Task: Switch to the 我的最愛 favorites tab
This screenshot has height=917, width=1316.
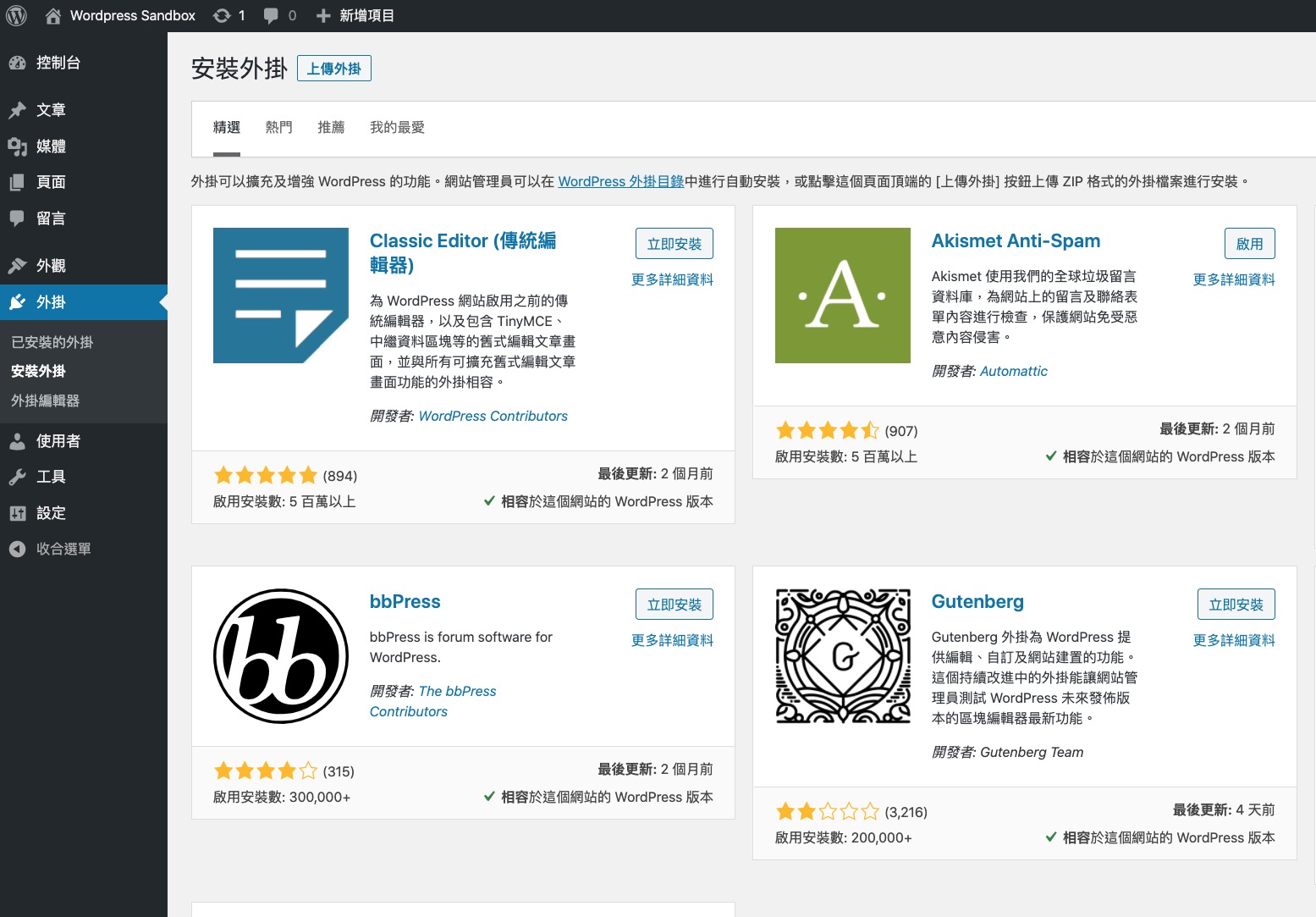Action: pos(397,128)
